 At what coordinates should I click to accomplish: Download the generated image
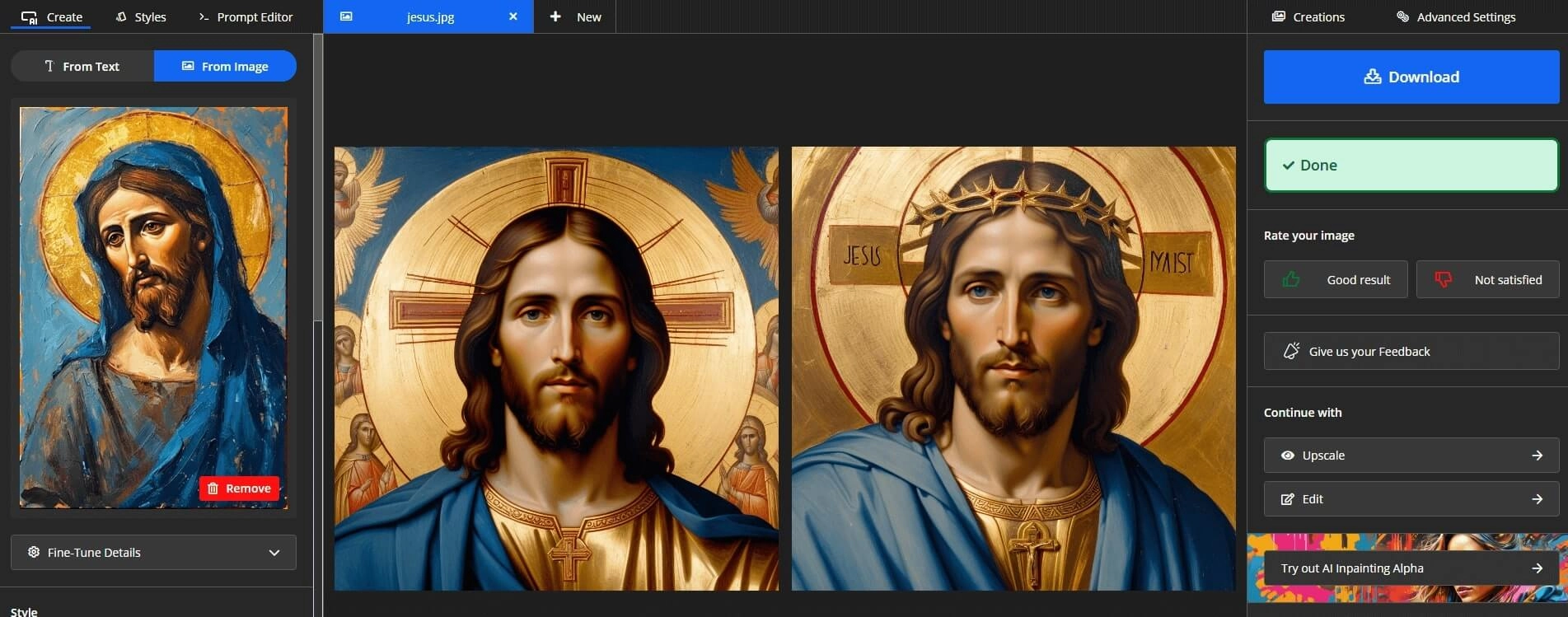tap(1411, 77)
